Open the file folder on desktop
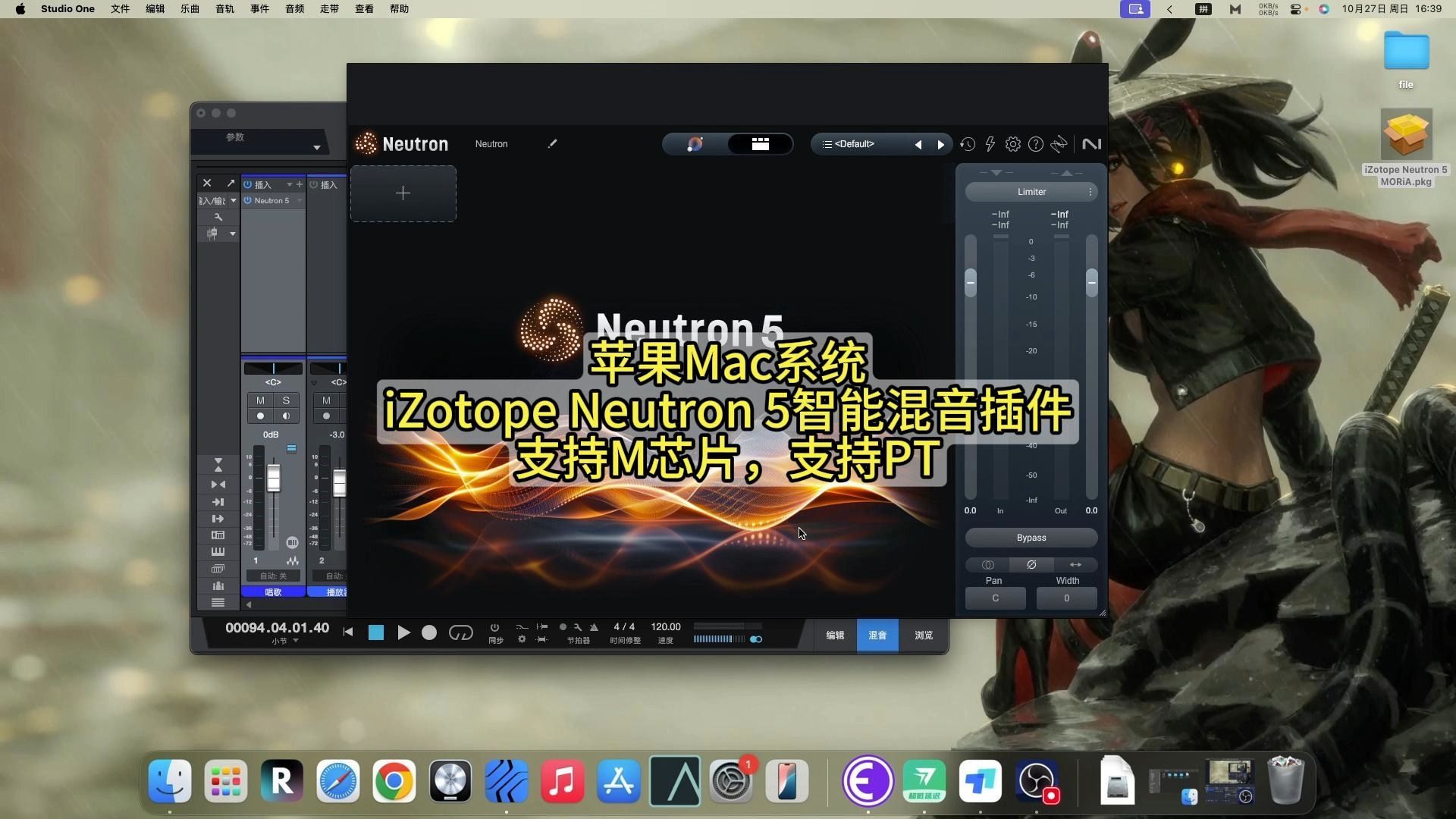 point(1406,60)
